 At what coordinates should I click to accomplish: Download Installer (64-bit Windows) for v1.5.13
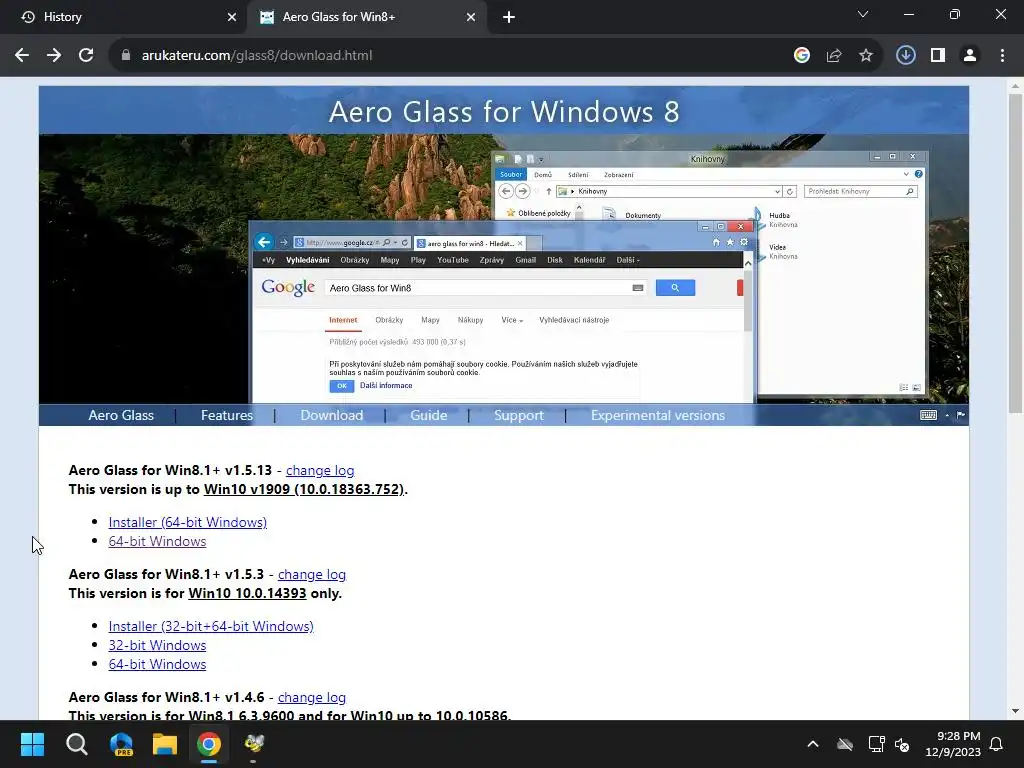pyautogui.click(x=187, y=522)
